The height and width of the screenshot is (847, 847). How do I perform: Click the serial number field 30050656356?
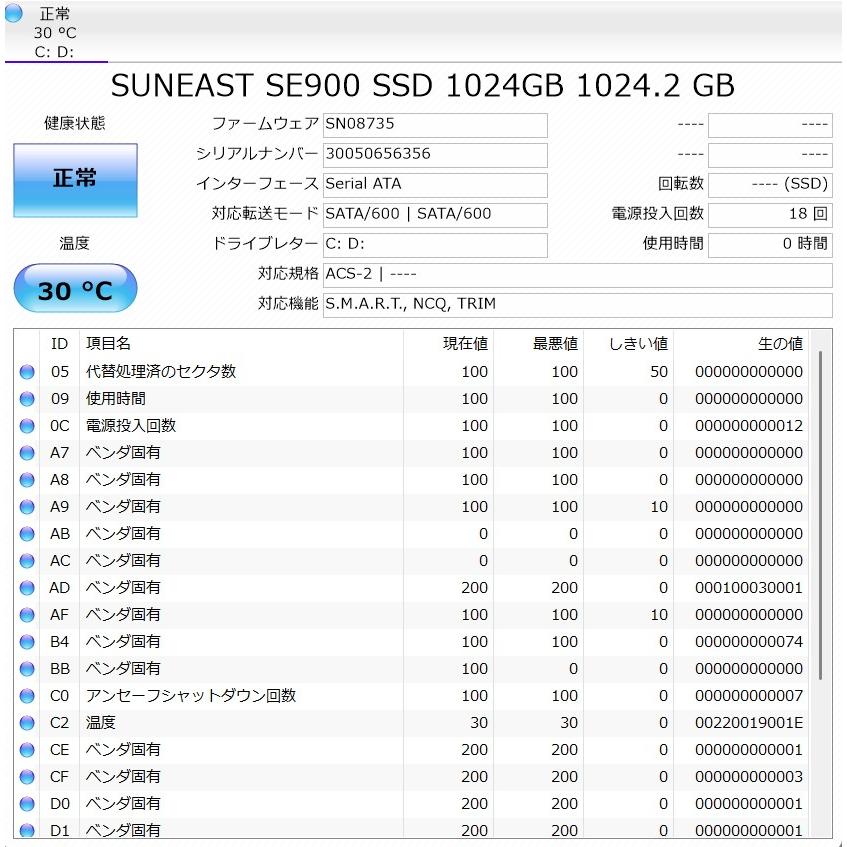[x=435, y=155]
